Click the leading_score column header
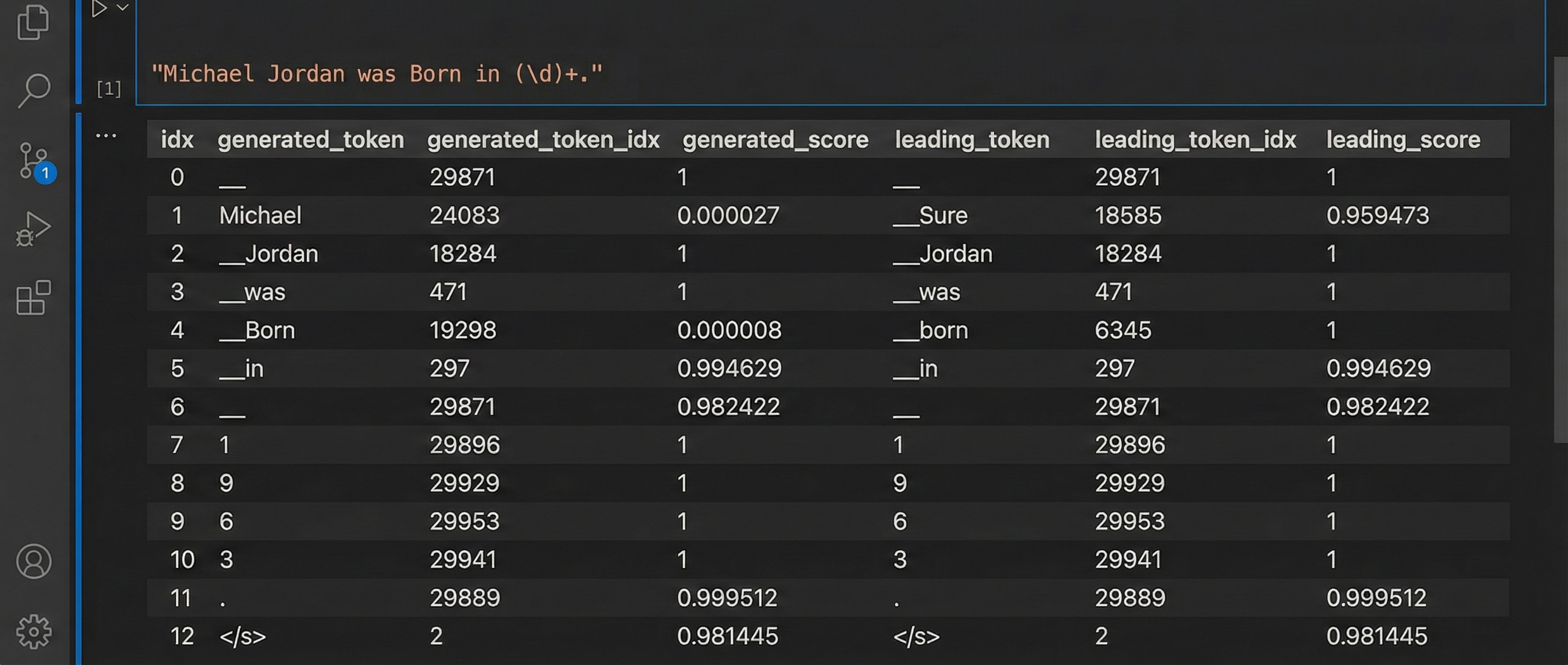 click(x=1402, y=140)
